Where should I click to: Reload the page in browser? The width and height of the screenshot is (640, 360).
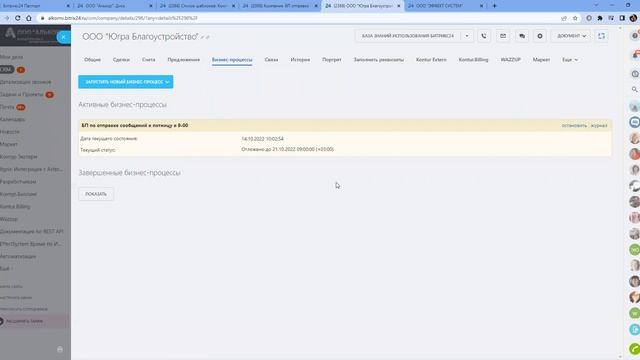(18, 18)
